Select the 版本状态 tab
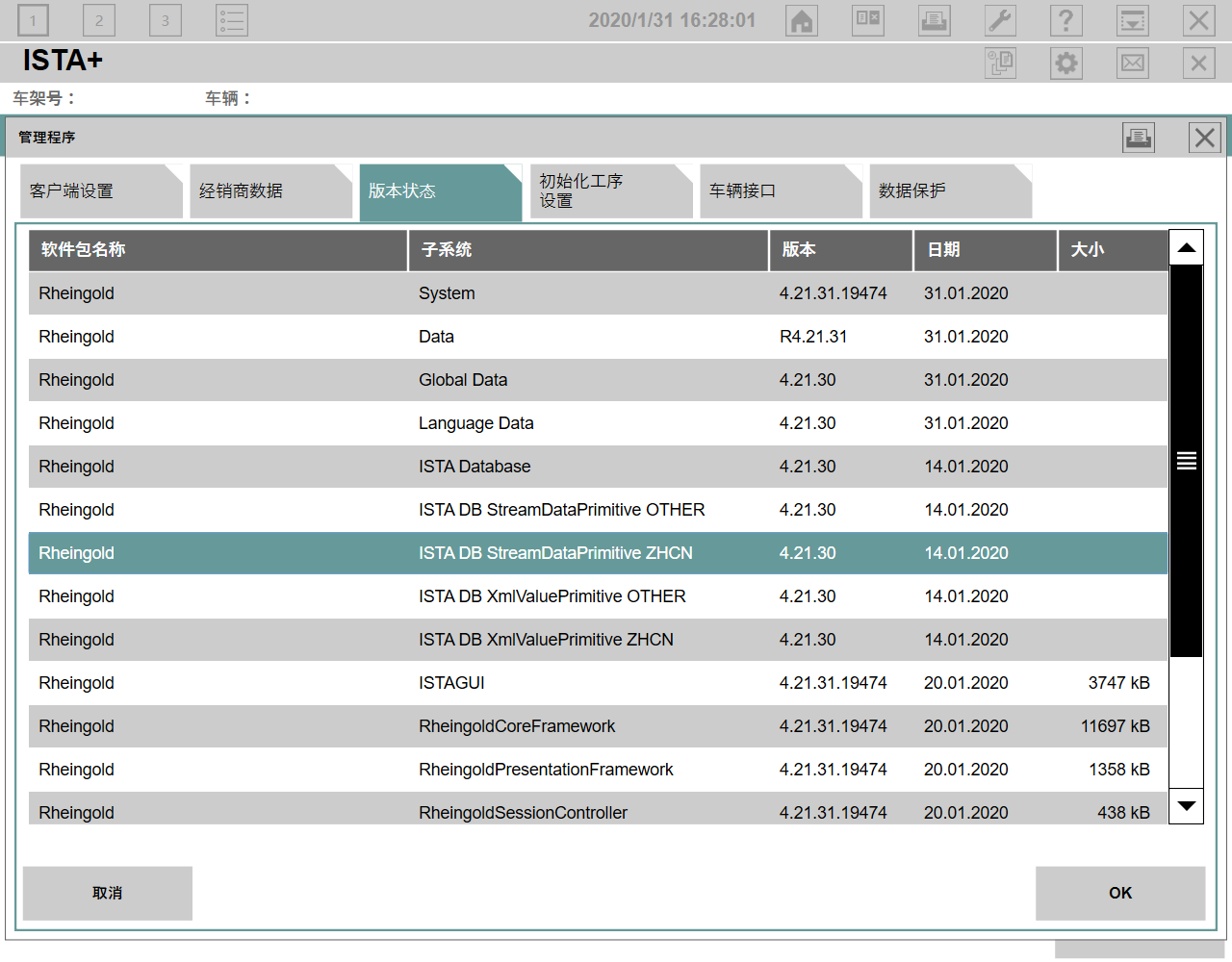Viewport: 1232px width, 962px height. pyautogui.click(x=441, y=191)
